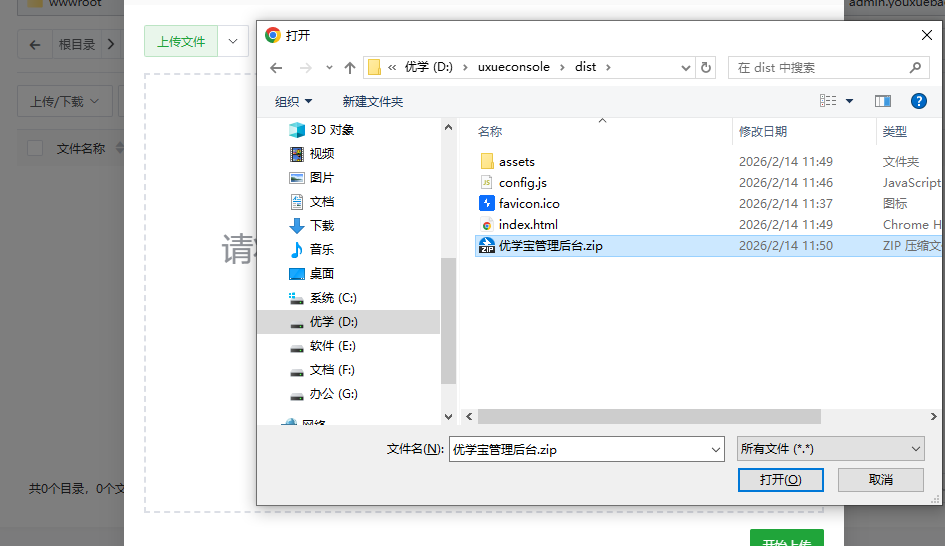Viewport: 945px width, 546px height.
Task: Select index.html Chrome file icon
Action: 487,225
